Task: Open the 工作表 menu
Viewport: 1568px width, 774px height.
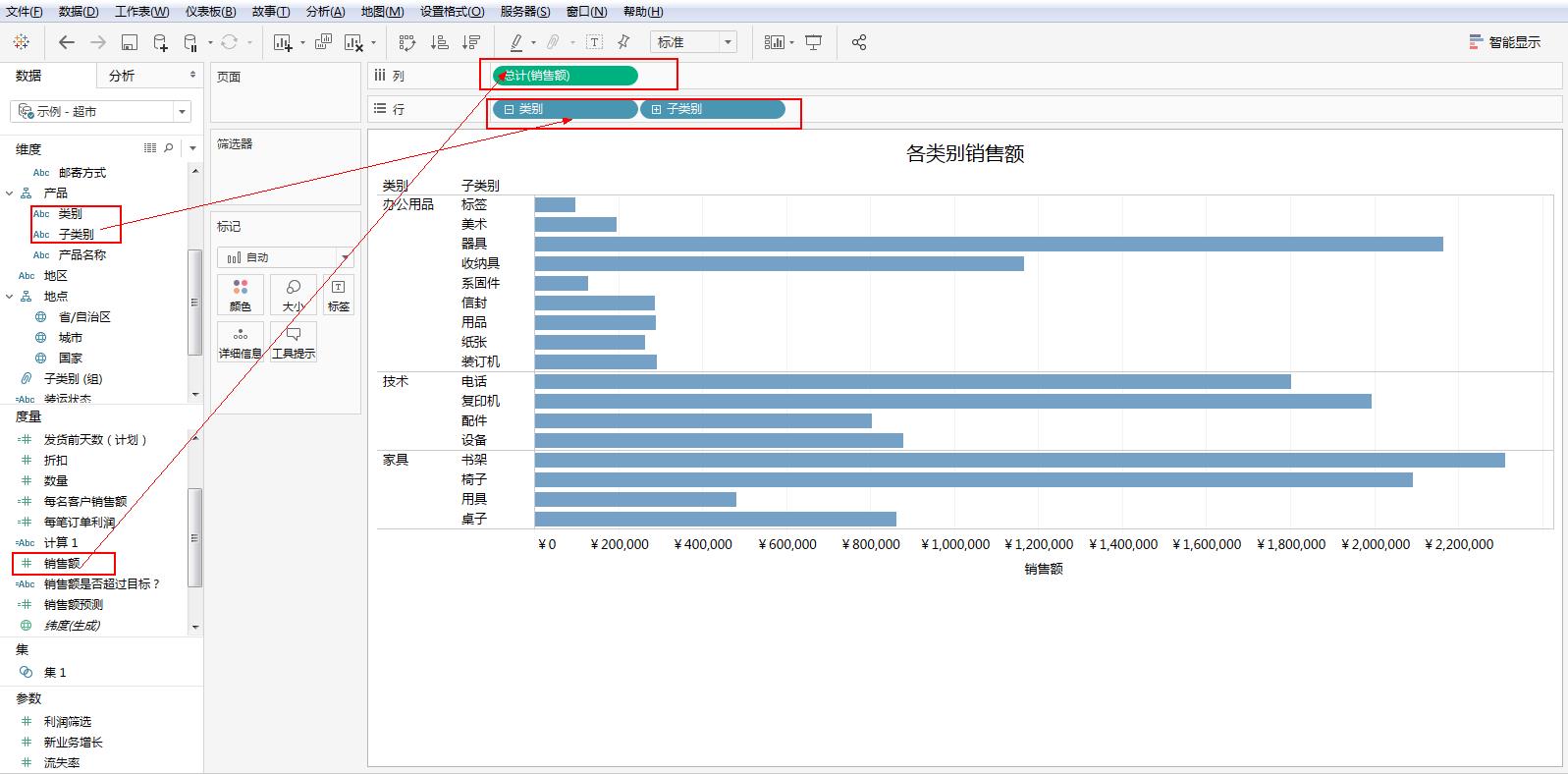Action: [x=141, y=12]
